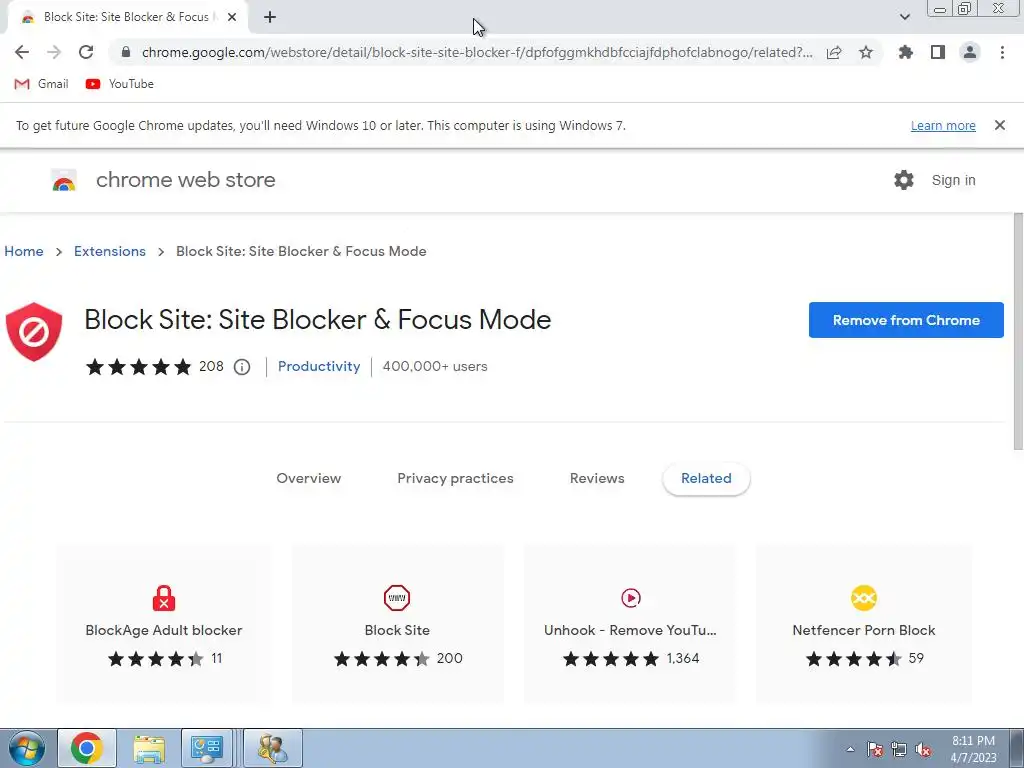Open Netfencer Porn Block yellow icon
Viewport: 1024px width, 768px height.
tap(864, 598)
